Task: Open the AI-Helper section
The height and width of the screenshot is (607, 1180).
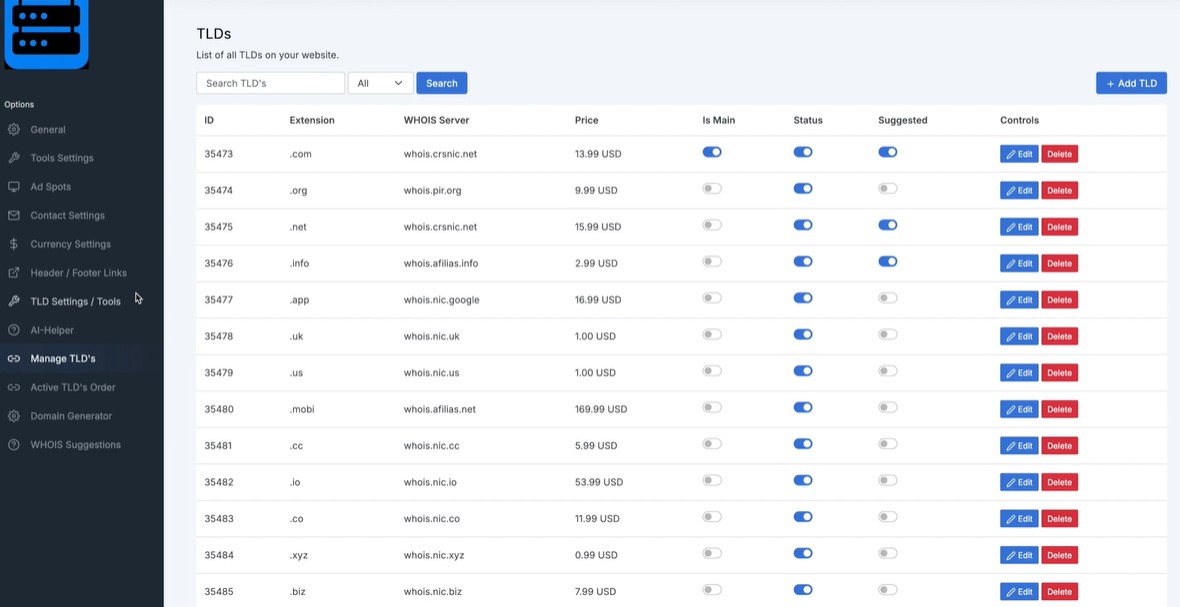Action: click(11, 329)
